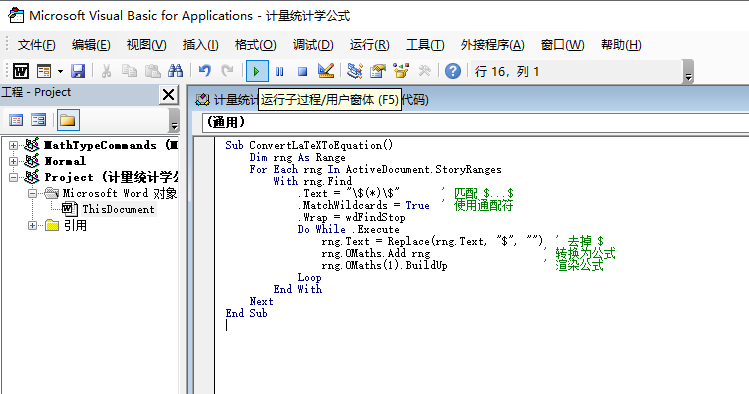Open the (通用) object dropdown
This screenshot has width=749, height=394.
tap(475, 123)
